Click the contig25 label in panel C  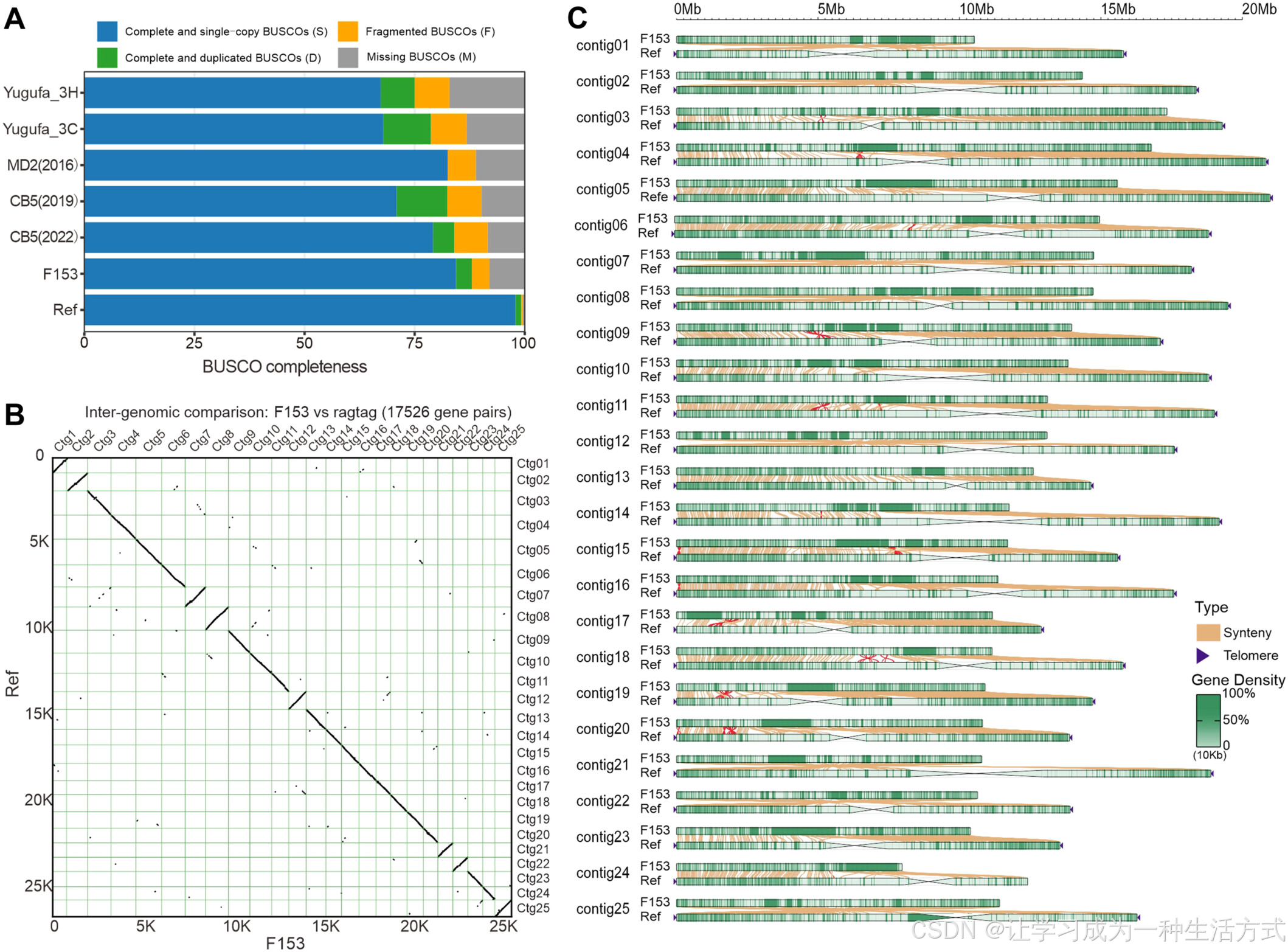click(602, 908)
